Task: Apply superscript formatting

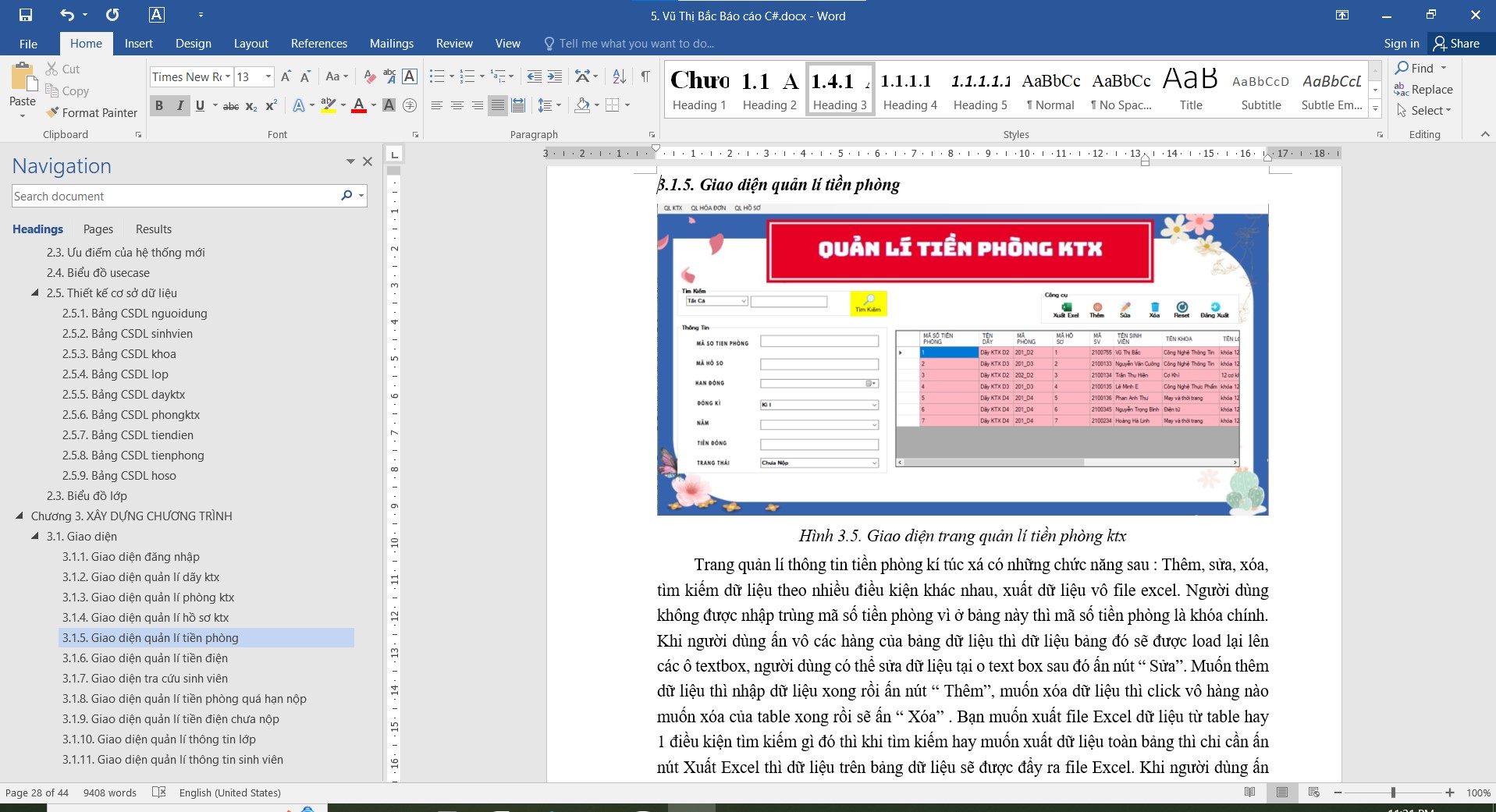Action: click(x=271, y=106)
